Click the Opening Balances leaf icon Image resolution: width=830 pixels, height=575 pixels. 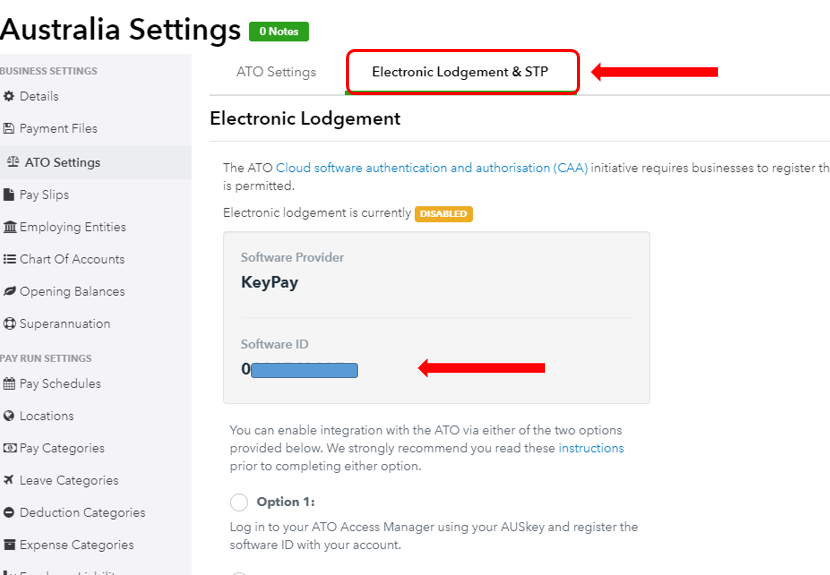point(10,292)
